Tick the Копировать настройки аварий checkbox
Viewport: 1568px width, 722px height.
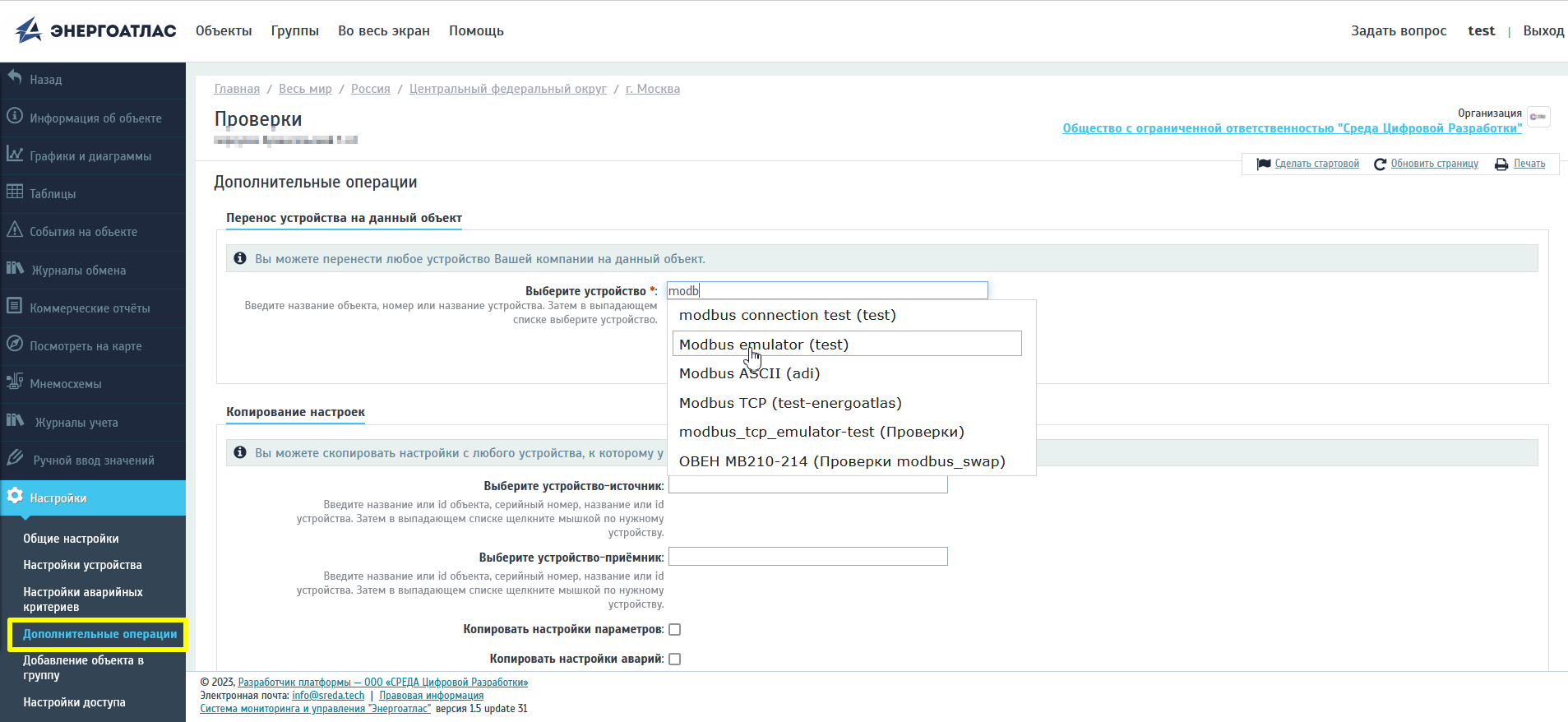pyautogui.click(x=674, y=660)
